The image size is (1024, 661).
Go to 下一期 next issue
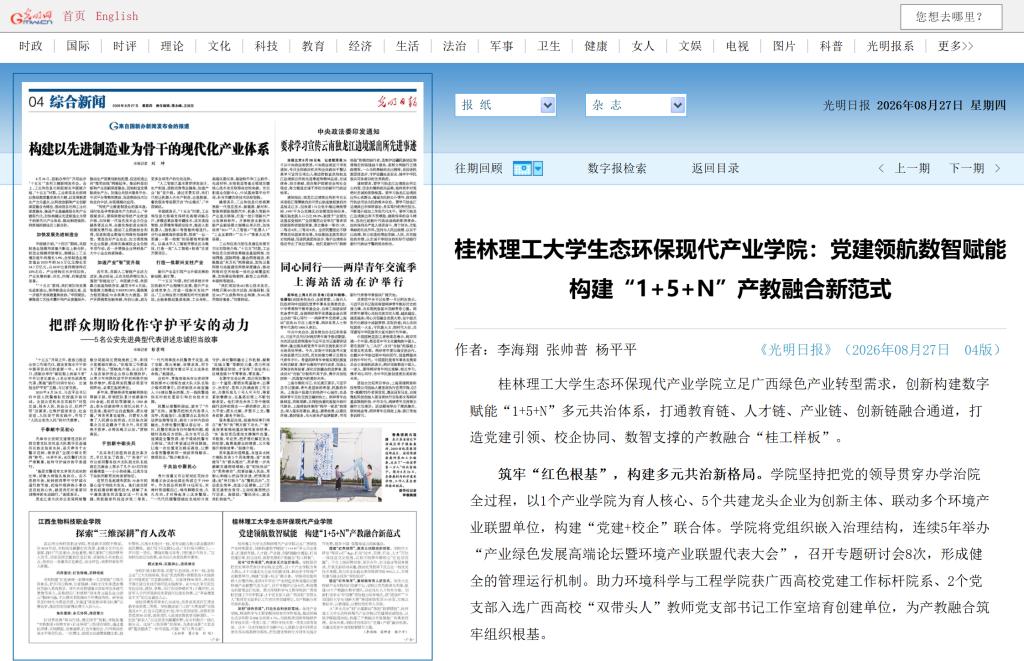pos(975,169)
